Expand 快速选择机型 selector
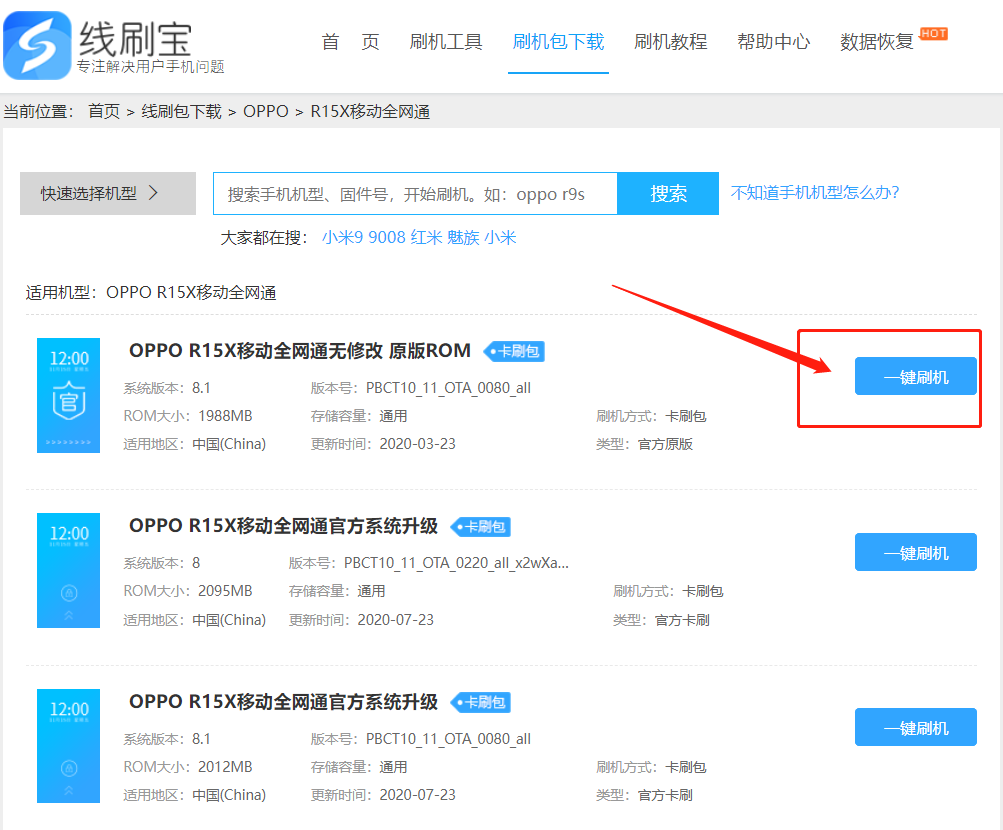 coord(107,193)
